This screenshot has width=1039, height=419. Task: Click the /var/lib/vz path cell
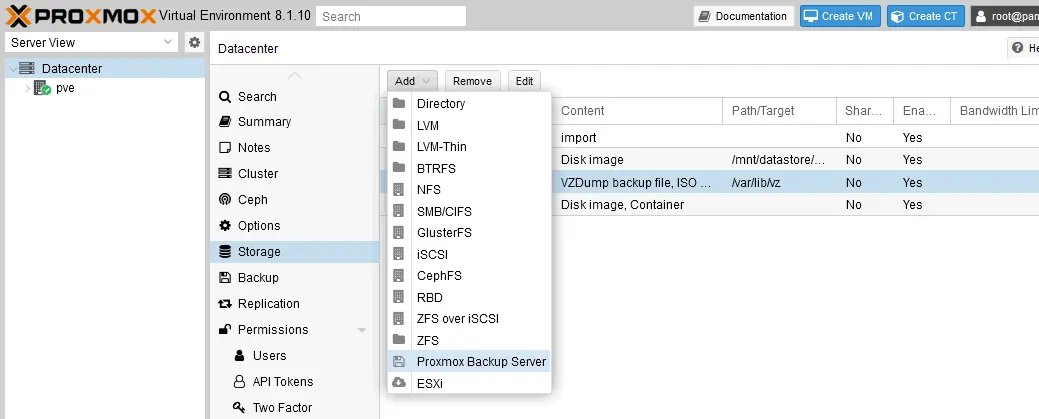tap(779, 182)
